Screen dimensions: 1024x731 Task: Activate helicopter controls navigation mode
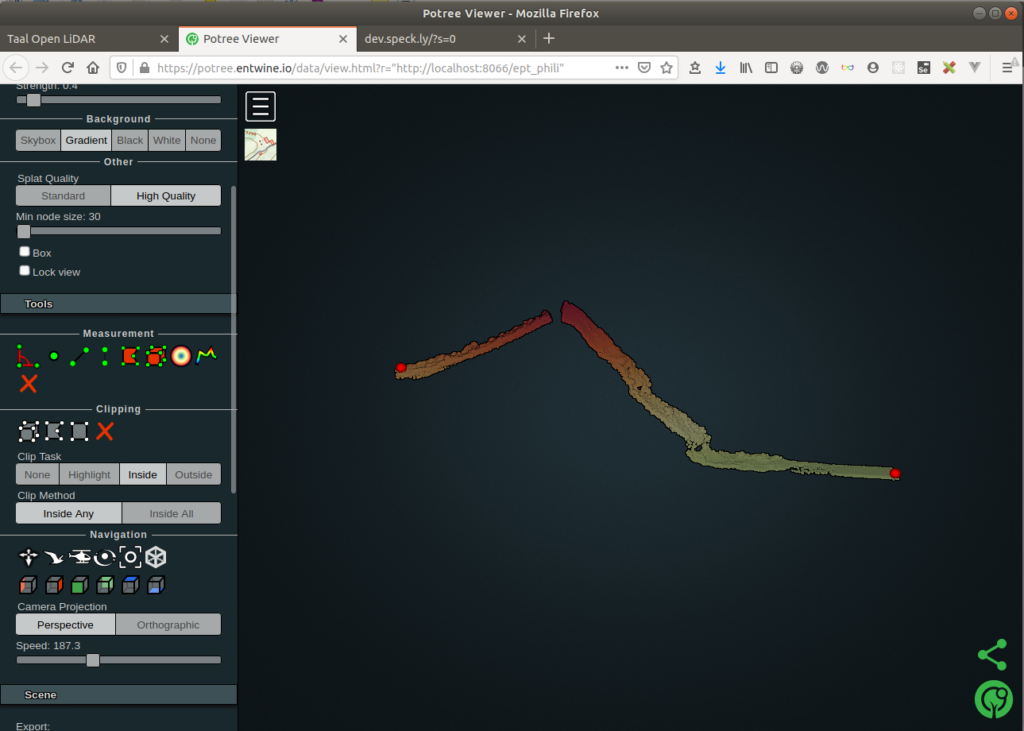click(79, 557)
